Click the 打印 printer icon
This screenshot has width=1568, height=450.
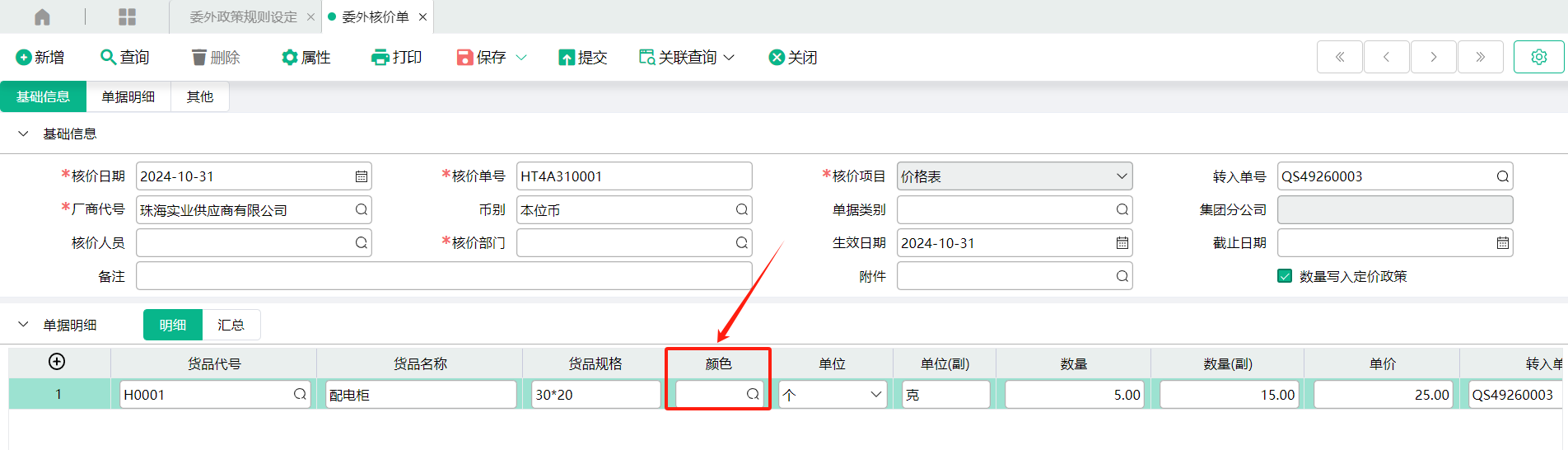[x=380, y=57]
